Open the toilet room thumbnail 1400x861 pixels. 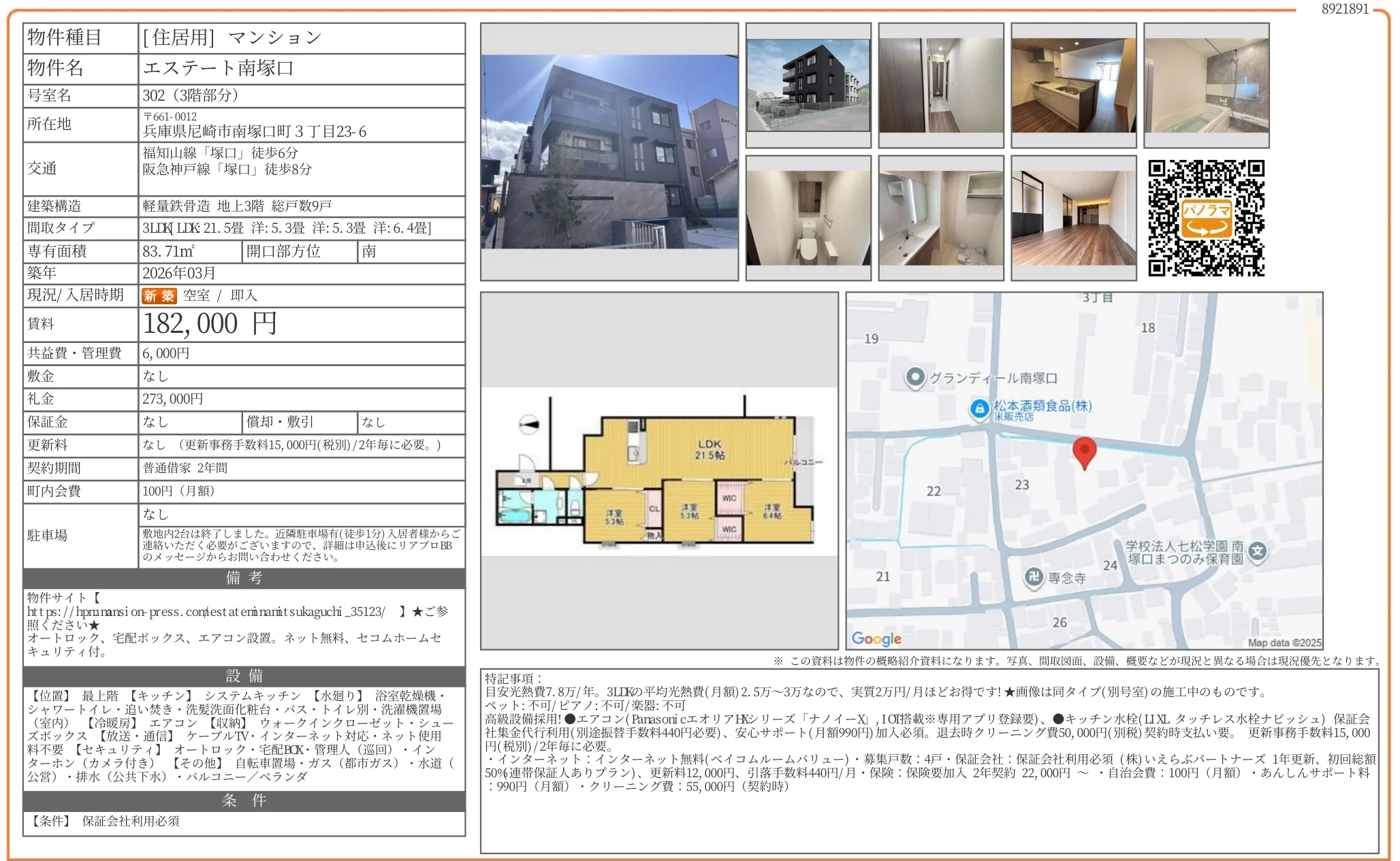[808, 218]
